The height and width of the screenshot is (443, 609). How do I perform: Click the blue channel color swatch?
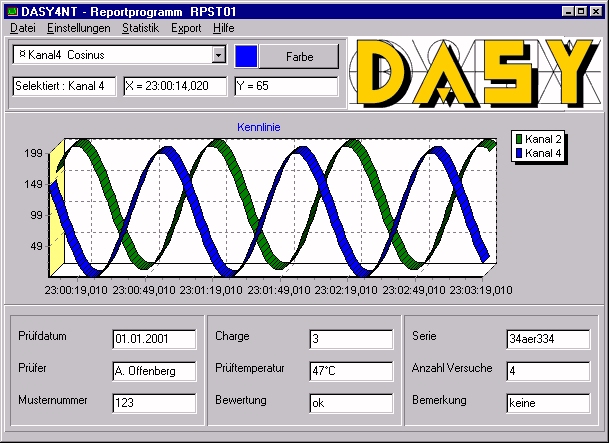pos(246,57)
